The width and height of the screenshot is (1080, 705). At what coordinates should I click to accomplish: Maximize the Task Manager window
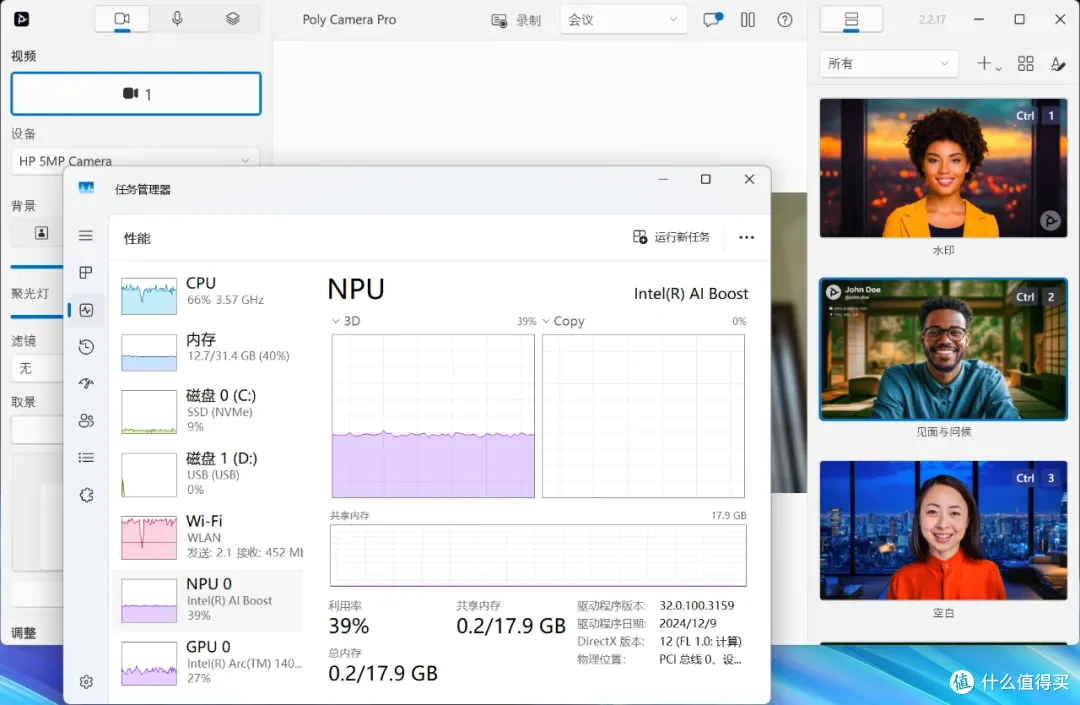click(x=705, y=179)
